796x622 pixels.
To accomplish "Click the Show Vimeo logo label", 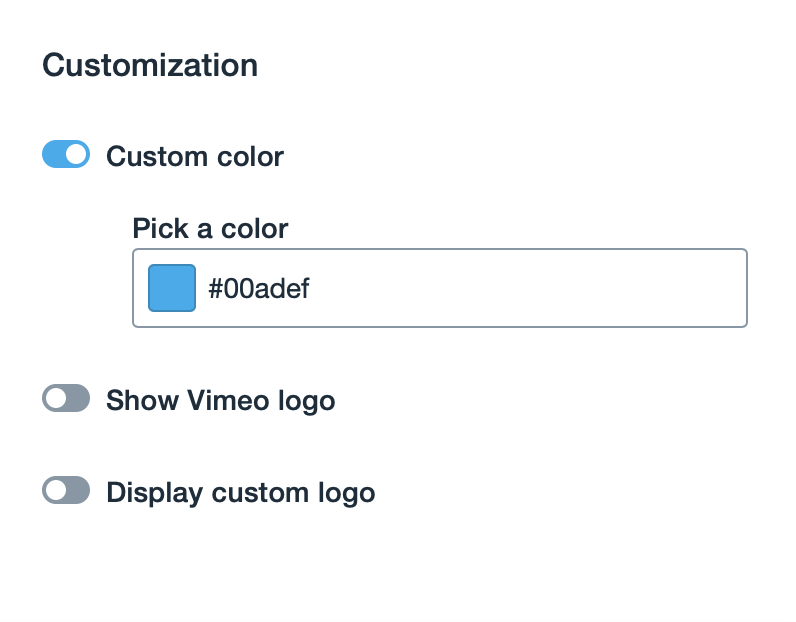I will pyautogui.click(x=220, y=401).
